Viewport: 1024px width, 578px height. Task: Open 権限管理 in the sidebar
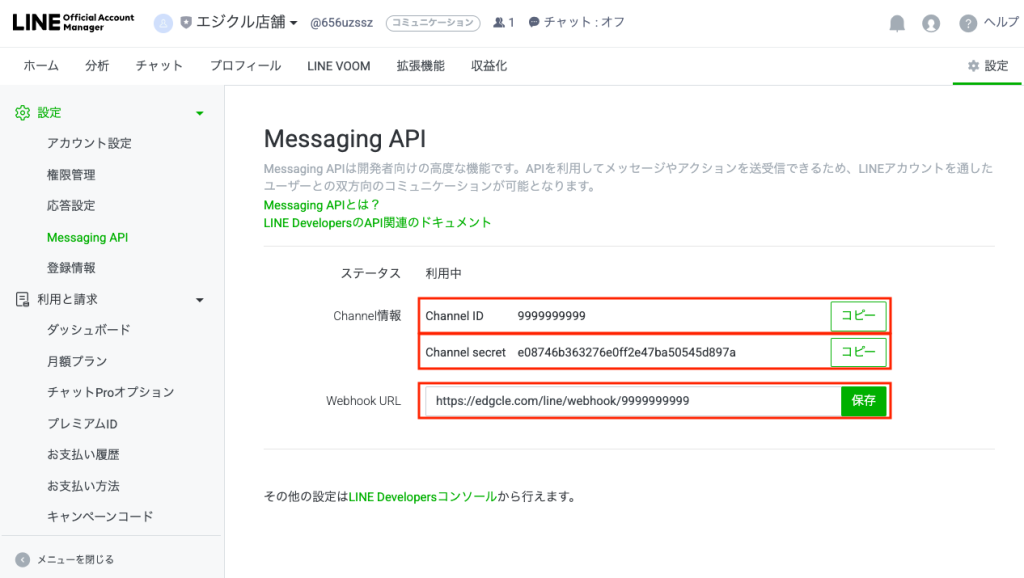coord(71,174)
